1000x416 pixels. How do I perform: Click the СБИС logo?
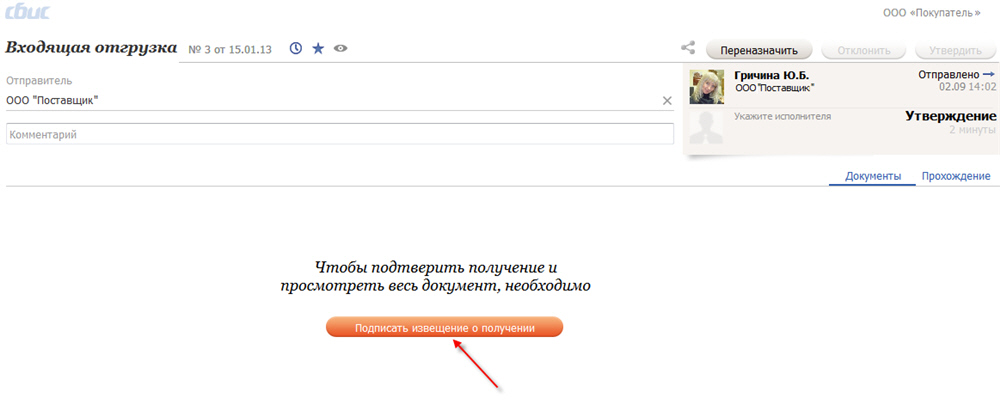tap(27, 14)
